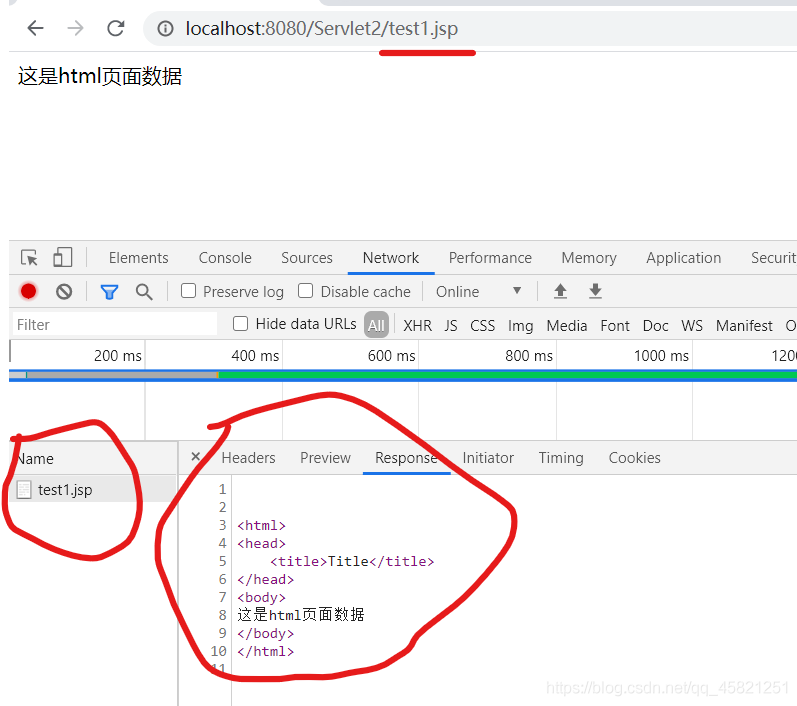This screenshot has width=797, height=706.
Task: Filter requests by Doc type
Action: [656, 325]
